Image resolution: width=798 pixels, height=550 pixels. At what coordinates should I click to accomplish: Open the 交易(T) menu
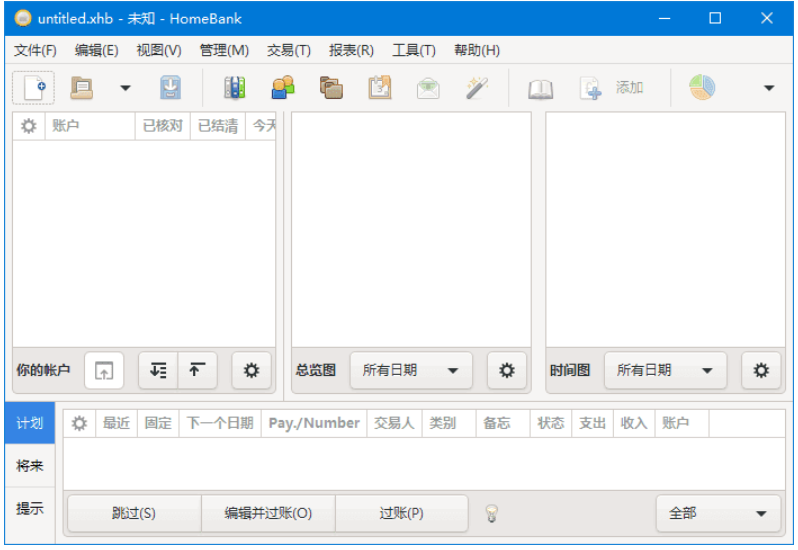pos(289,50)
